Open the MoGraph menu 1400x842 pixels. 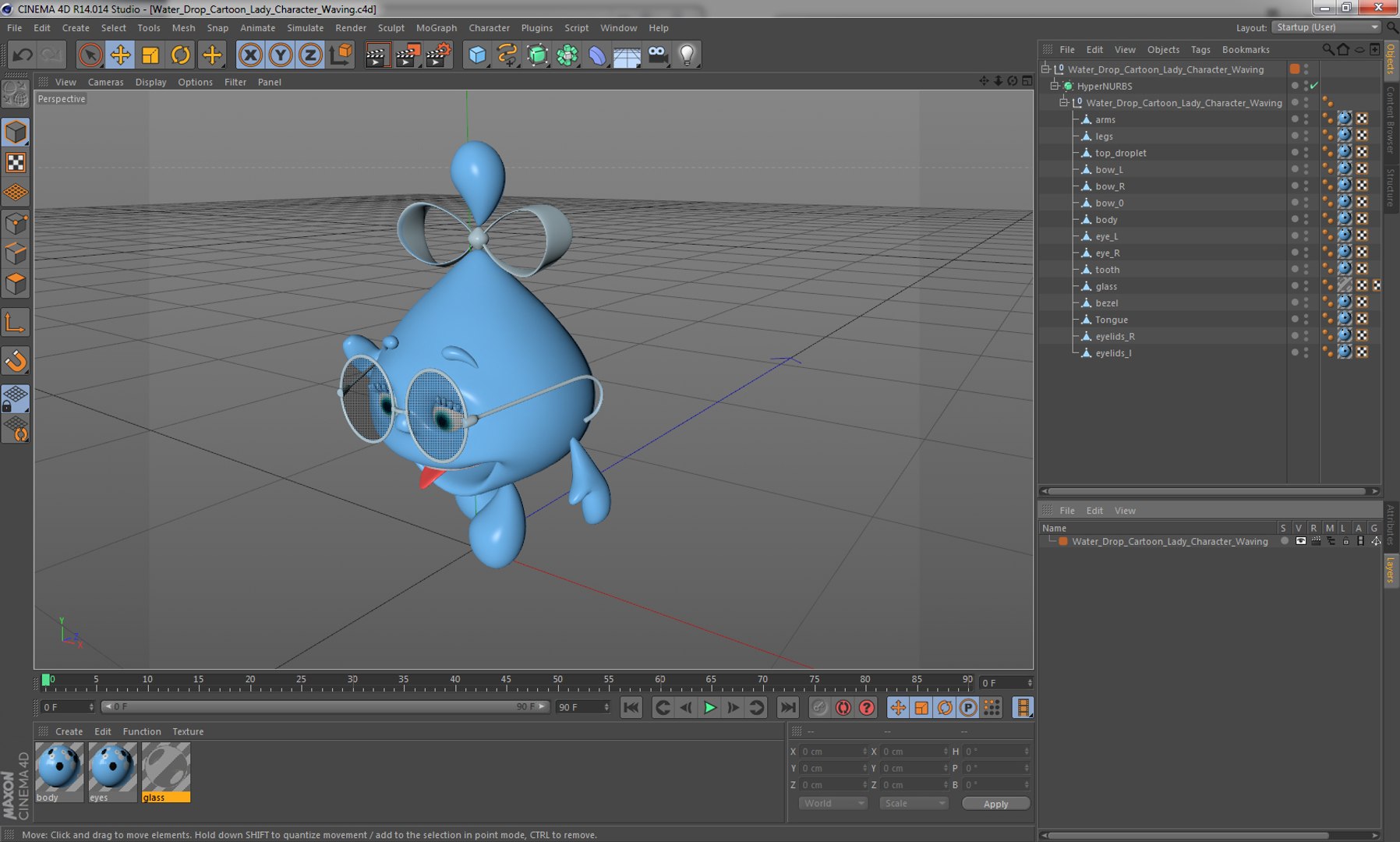click(437, 28)
